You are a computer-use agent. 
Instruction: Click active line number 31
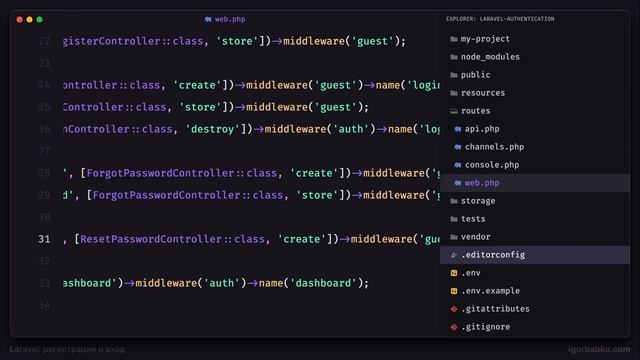pos(44,239)
